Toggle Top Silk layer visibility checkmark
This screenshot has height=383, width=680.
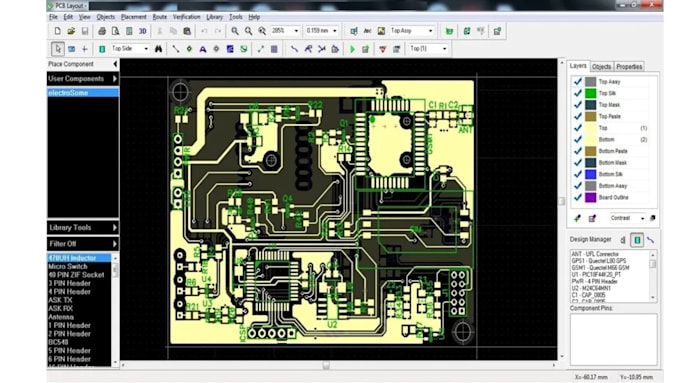tap(577, 93)
